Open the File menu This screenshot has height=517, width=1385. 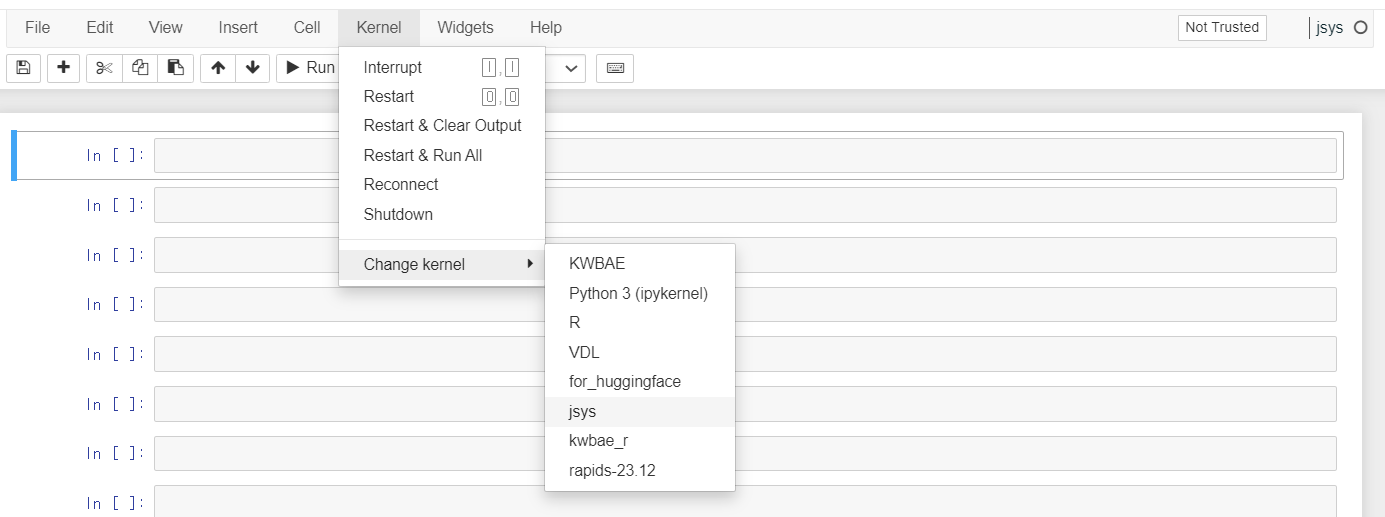[37, 28]
